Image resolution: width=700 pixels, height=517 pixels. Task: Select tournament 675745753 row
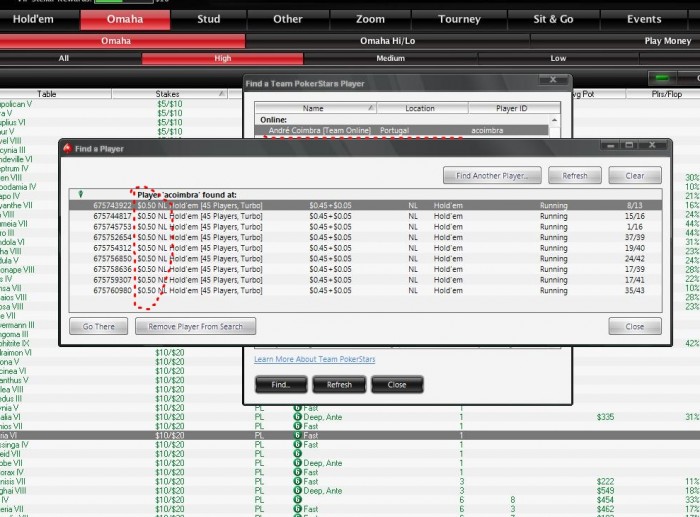(365, 227)
